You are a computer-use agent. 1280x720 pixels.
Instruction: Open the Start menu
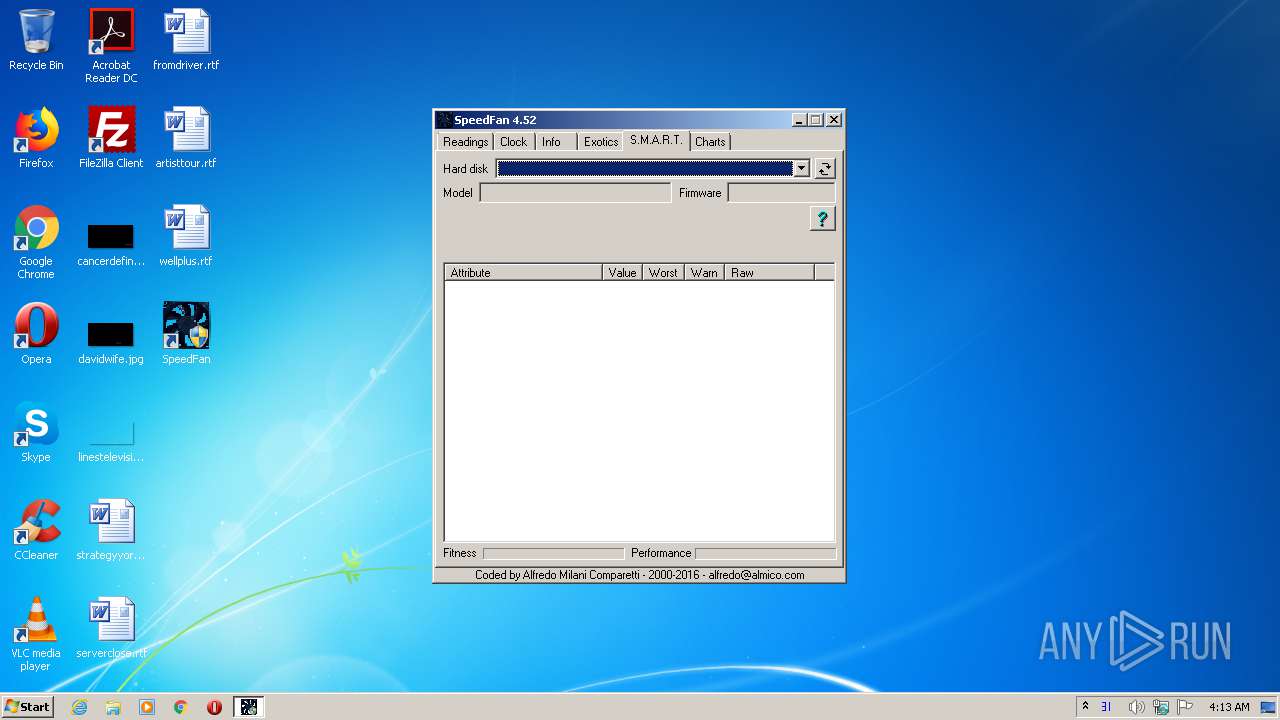[28, 707]
